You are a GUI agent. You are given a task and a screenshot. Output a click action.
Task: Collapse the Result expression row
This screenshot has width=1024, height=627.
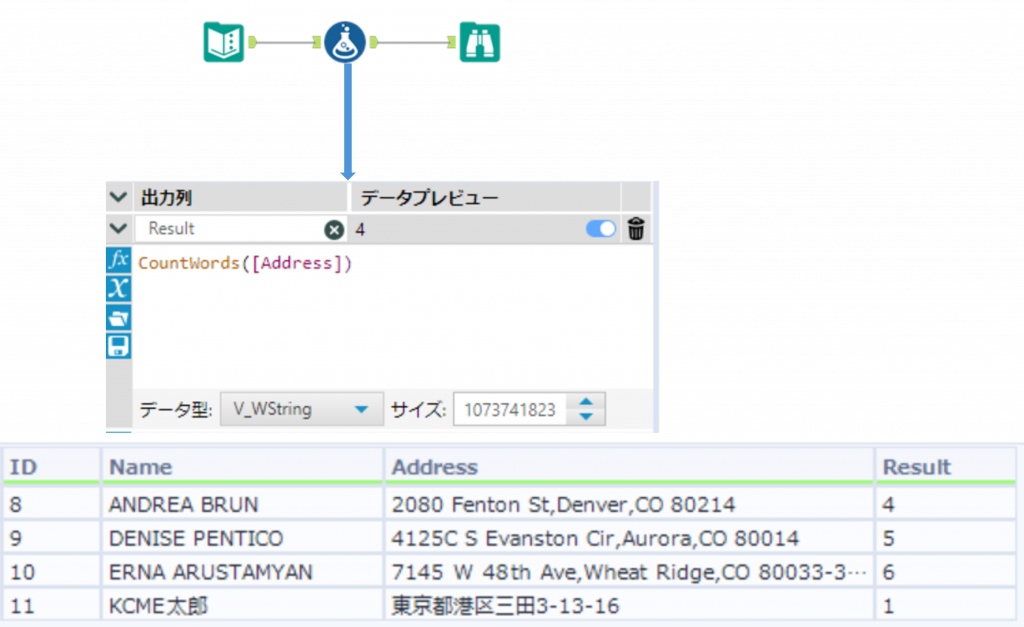pos(119,229)
